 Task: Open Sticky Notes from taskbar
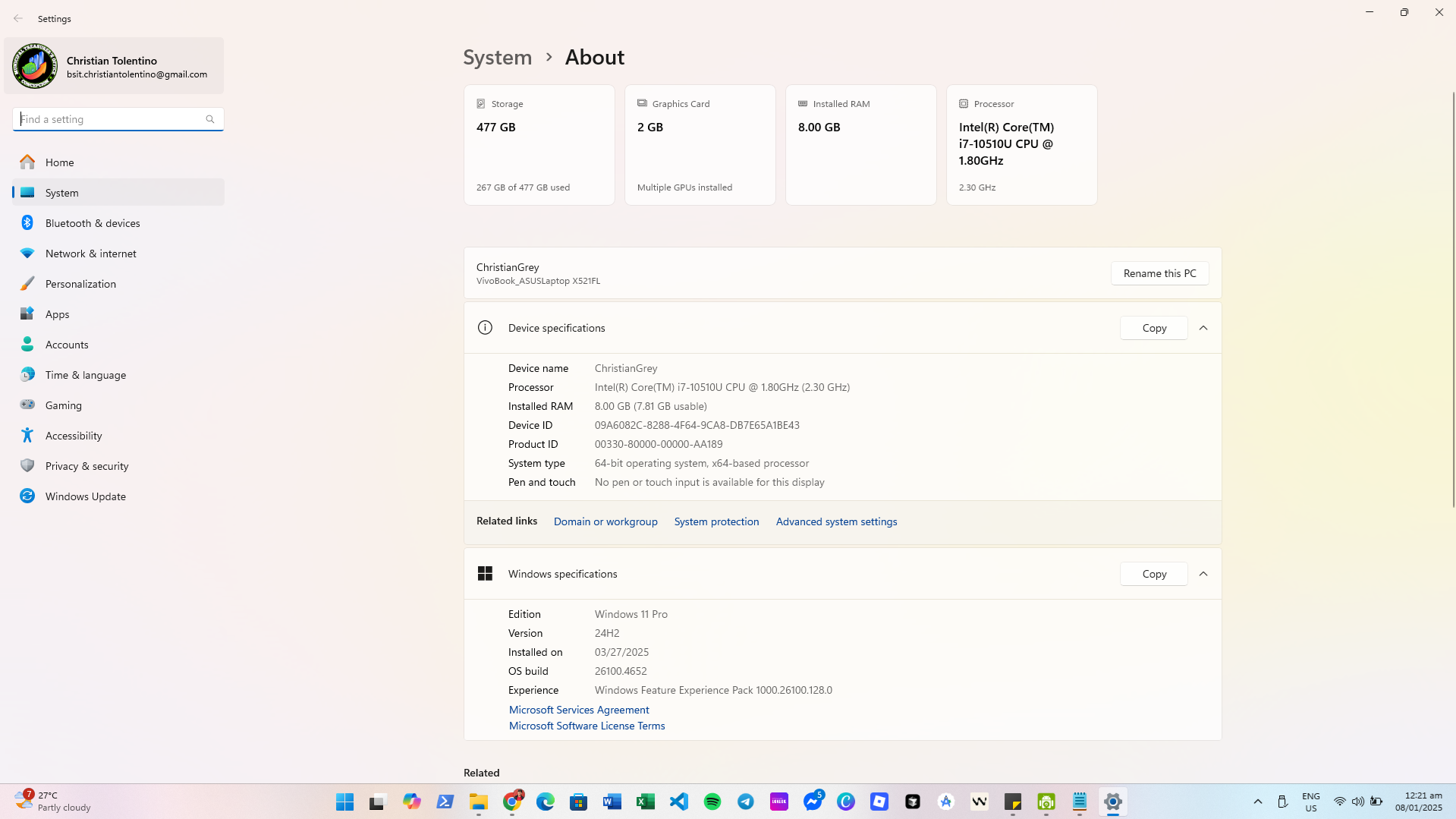point(1013,802)
